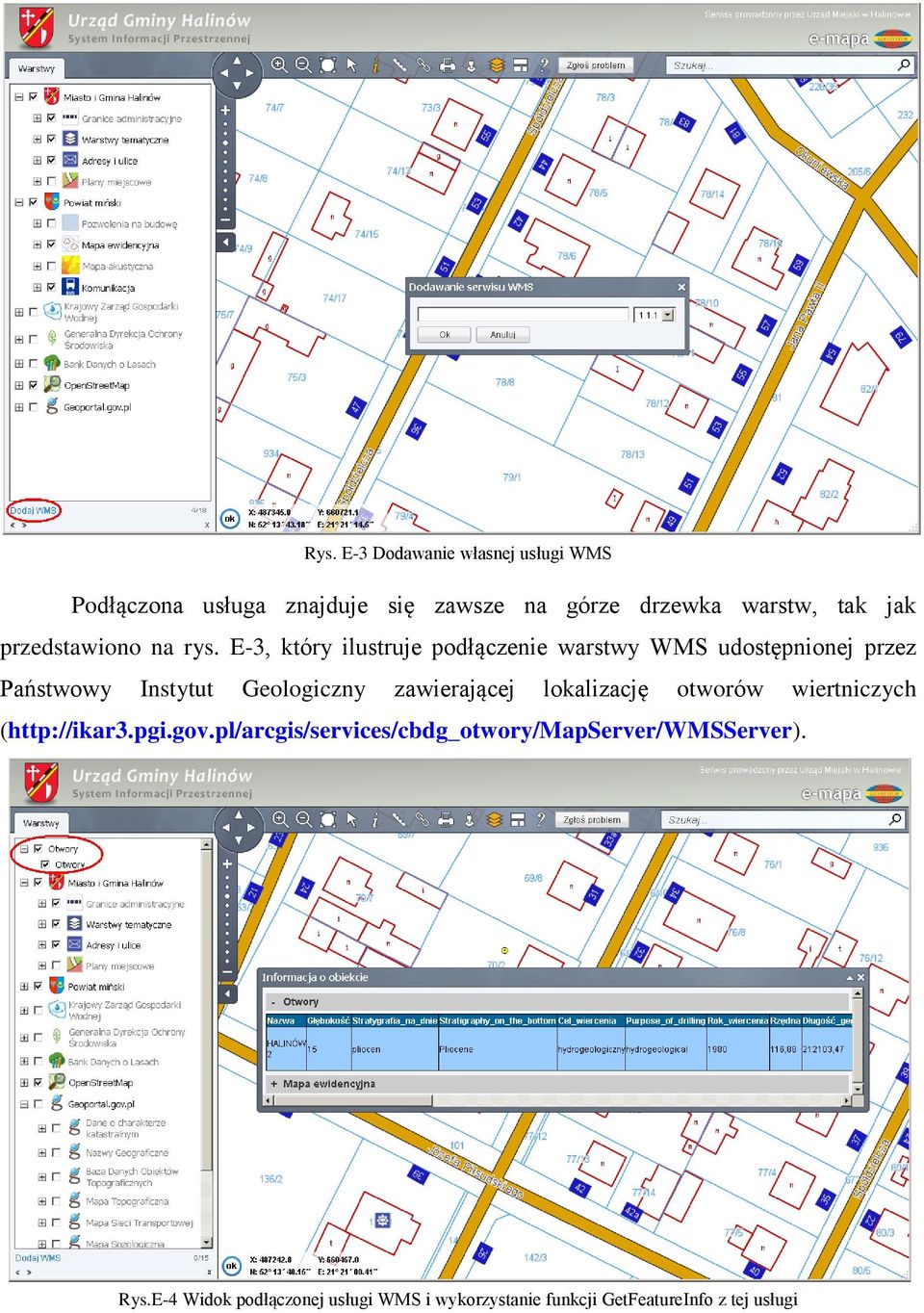Viewport: 924px width, 1313px height.
Task: Click Mapa akustyczna yellow layer icon
Action: [x=70, y=265]
